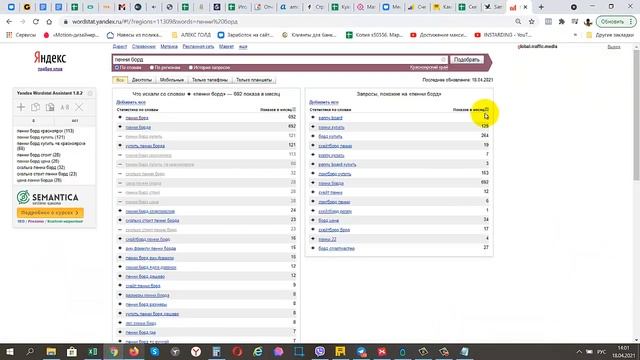640x360 pixels.
Task: Add 'пенни 22' using its bullet icon
Action: click(x=313, y=239)
